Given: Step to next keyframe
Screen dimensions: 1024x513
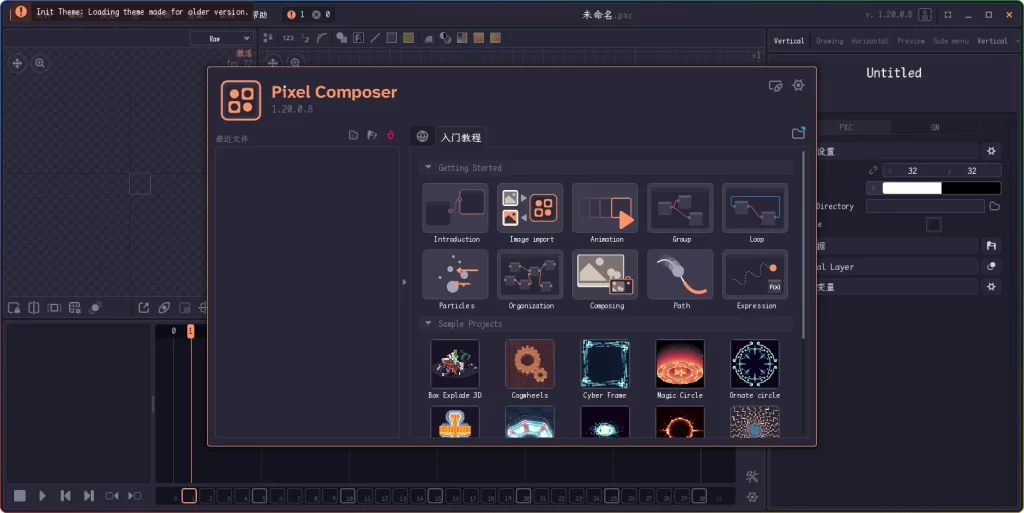Looking at the screenshot, I should (x=135, y=496).
